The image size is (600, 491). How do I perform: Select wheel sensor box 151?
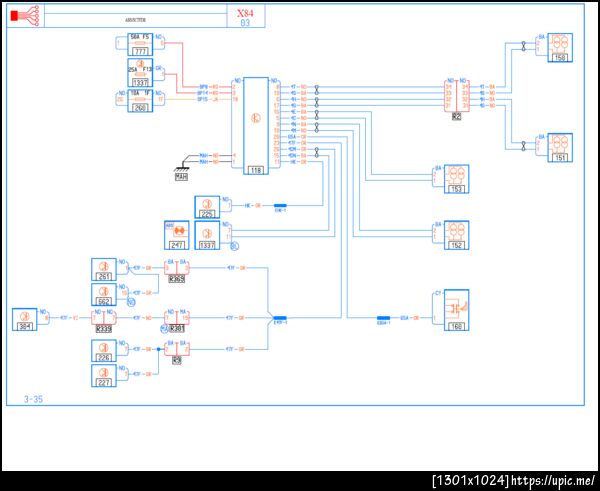tap(560, 148)
